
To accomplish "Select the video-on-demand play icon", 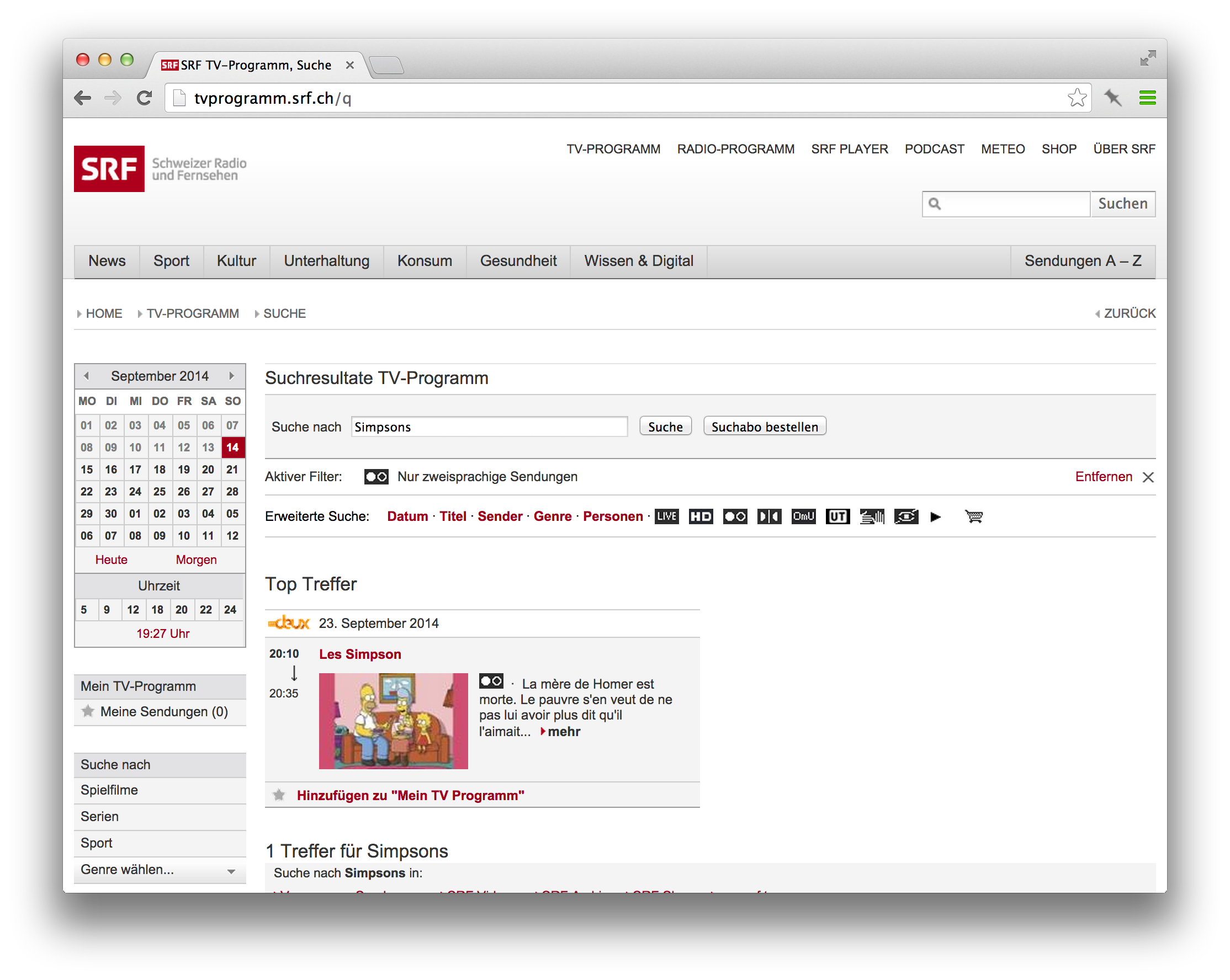I will pos(936,516).
